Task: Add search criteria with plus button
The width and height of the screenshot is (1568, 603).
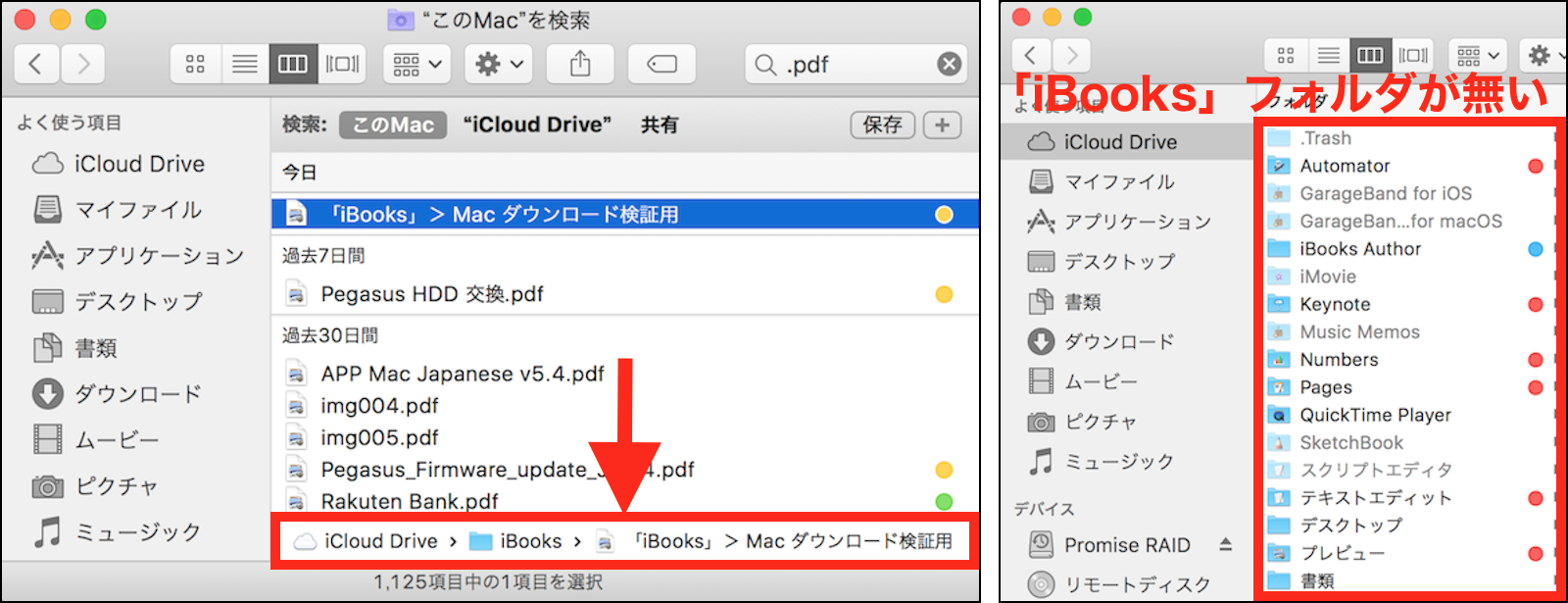Action: click(x=942, y=125)
